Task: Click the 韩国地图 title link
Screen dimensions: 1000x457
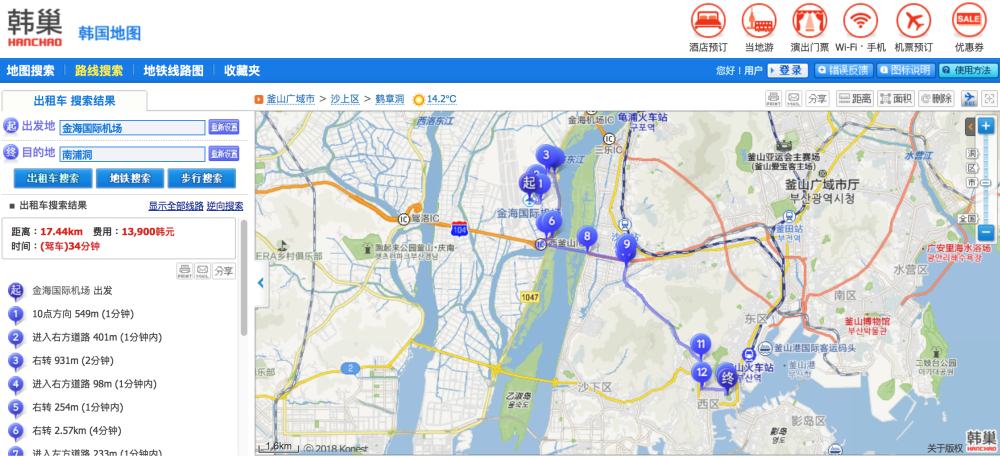Action: (x=110, y=33)
